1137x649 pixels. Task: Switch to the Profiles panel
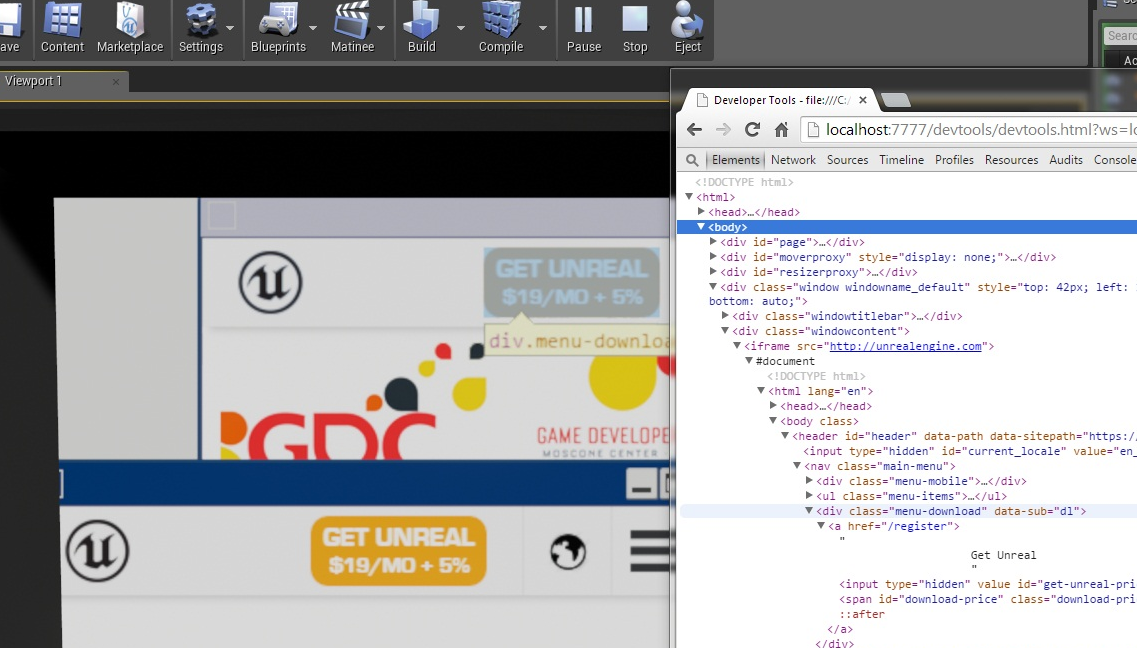coord(954,160)
